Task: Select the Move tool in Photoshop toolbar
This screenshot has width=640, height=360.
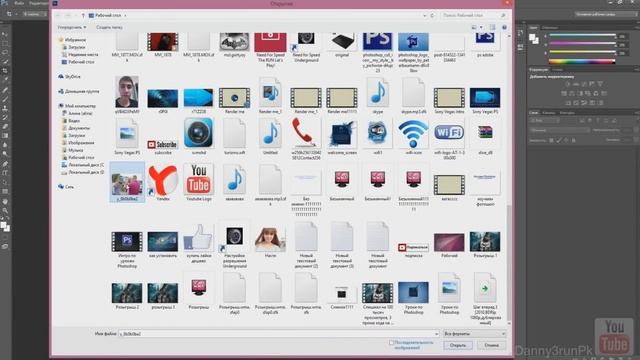Action: point(5,35)
